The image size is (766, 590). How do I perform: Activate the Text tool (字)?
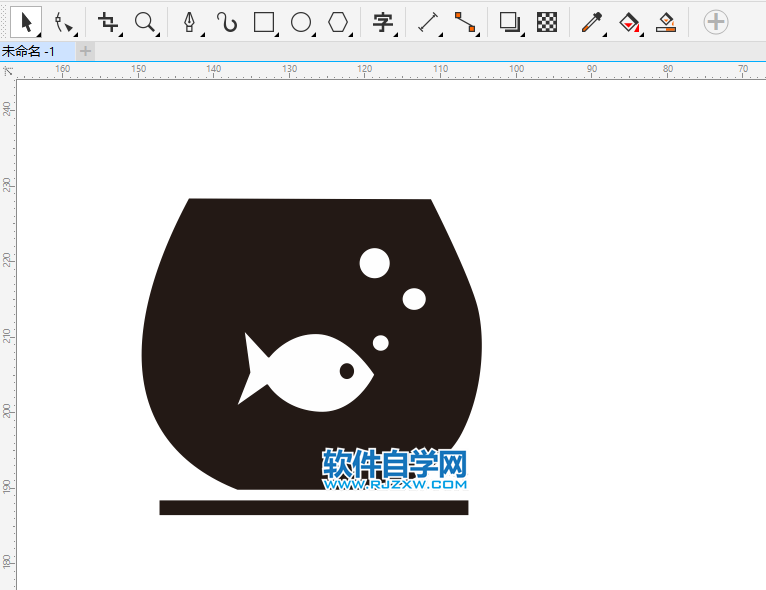[x=383, y=22]
